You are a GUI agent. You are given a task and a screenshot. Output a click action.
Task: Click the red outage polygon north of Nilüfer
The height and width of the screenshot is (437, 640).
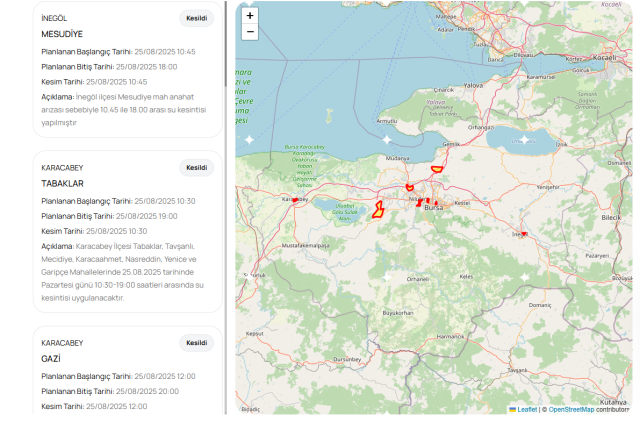click(x=409, y=187)
